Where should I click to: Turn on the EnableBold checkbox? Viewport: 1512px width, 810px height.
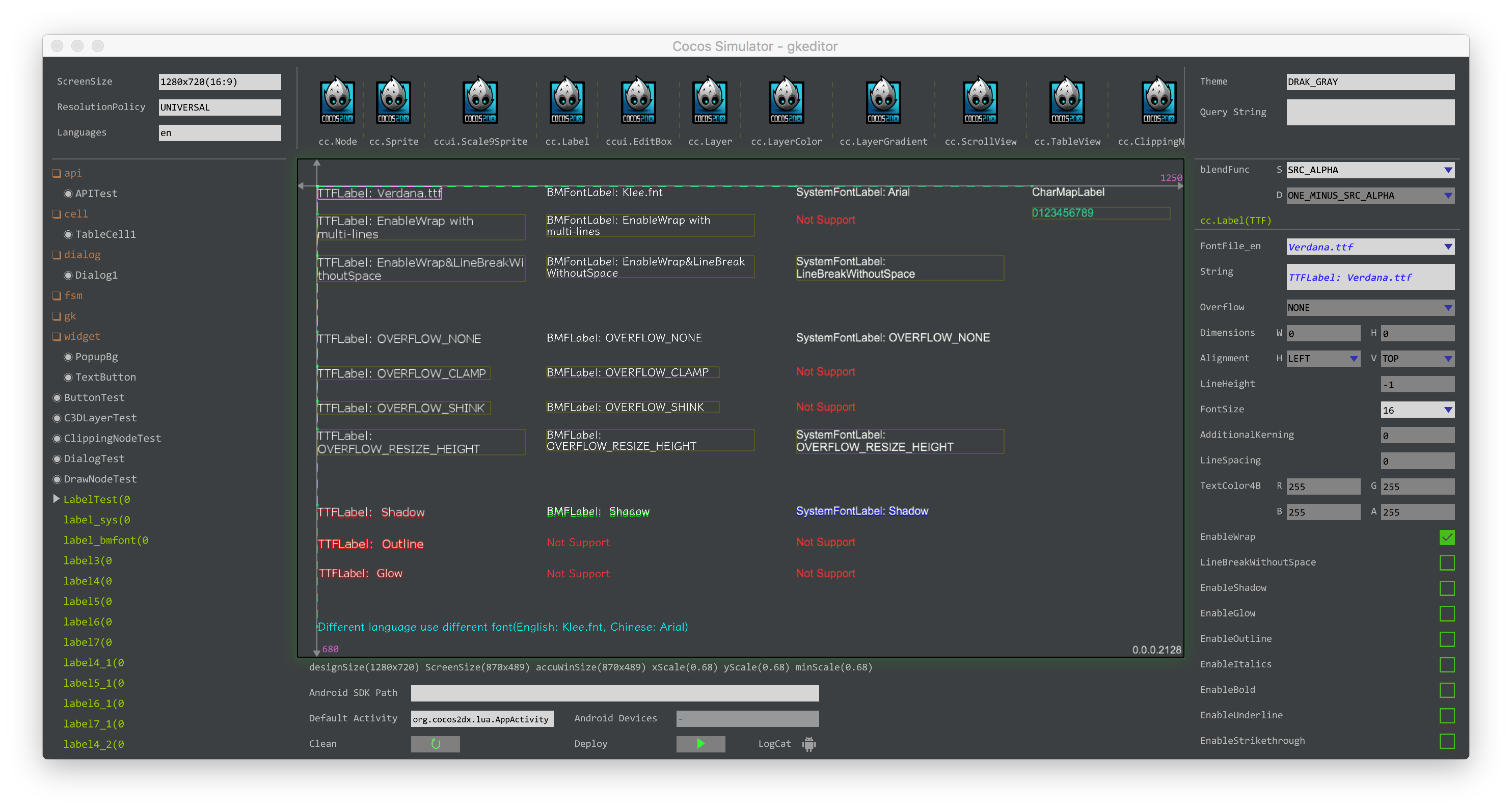tap(1446, 690)
